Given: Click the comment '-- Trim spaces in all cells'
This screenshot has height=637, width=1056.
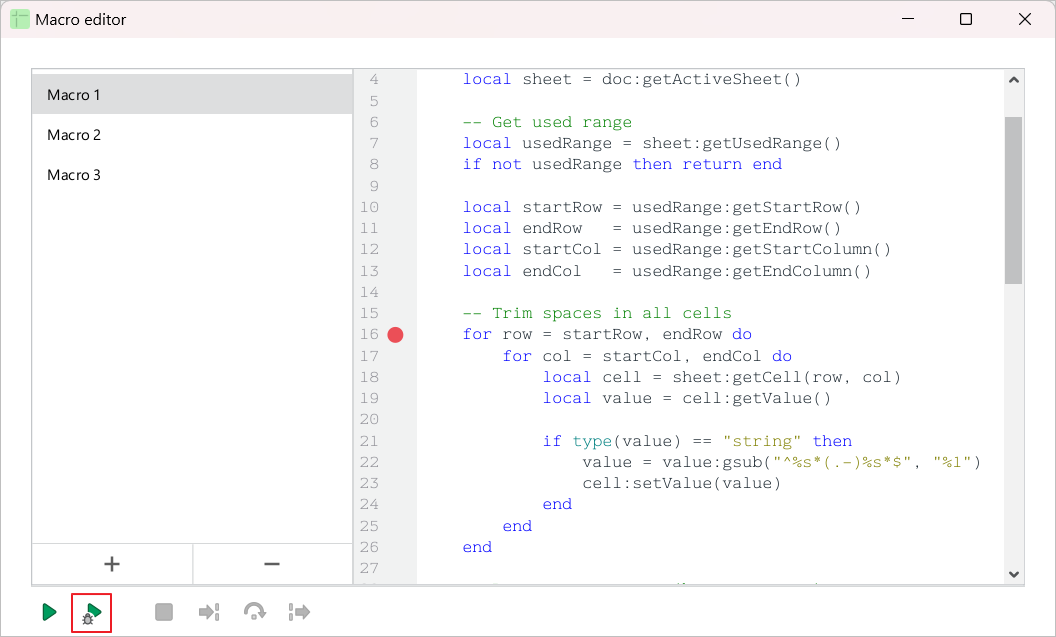Looking at the screenshot, I should point(597,313).
